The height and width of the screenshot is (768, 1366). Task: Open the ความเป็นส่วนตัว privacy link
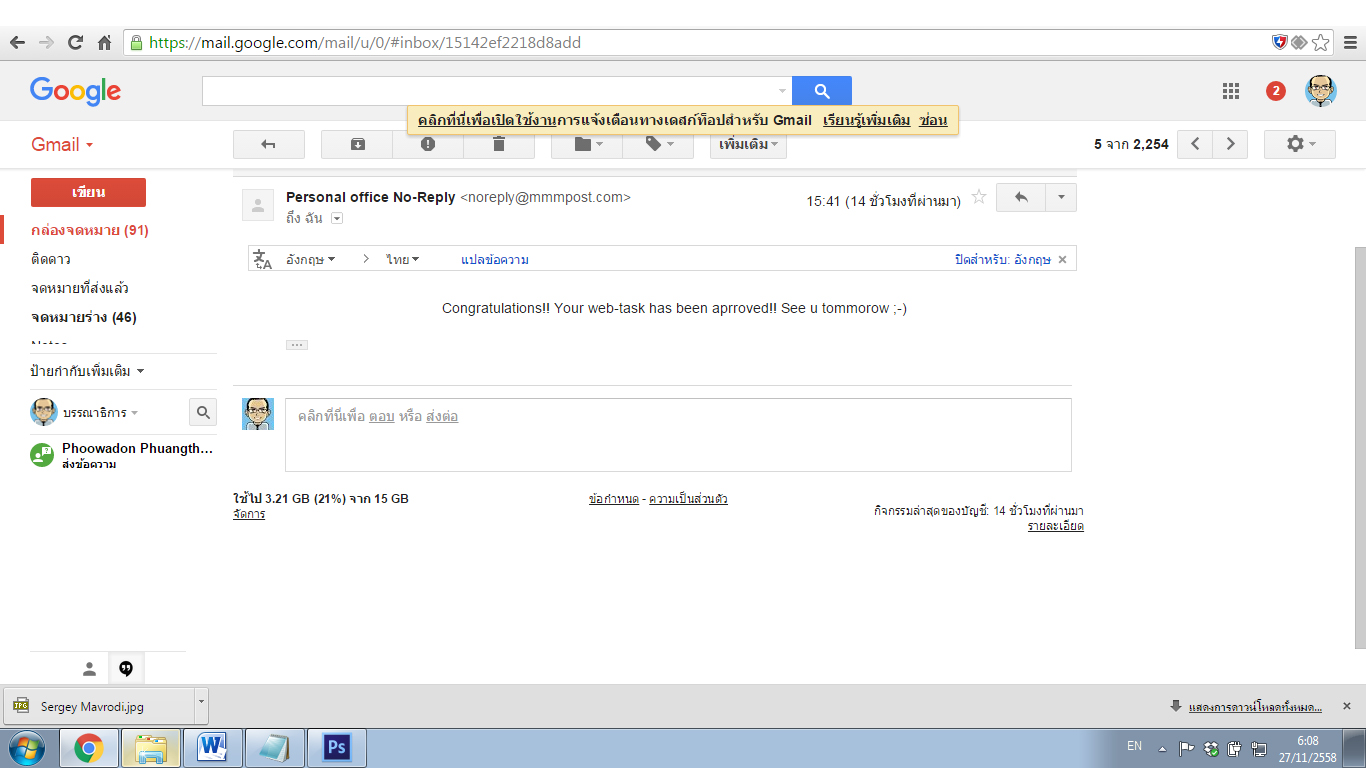click(688, 499)
